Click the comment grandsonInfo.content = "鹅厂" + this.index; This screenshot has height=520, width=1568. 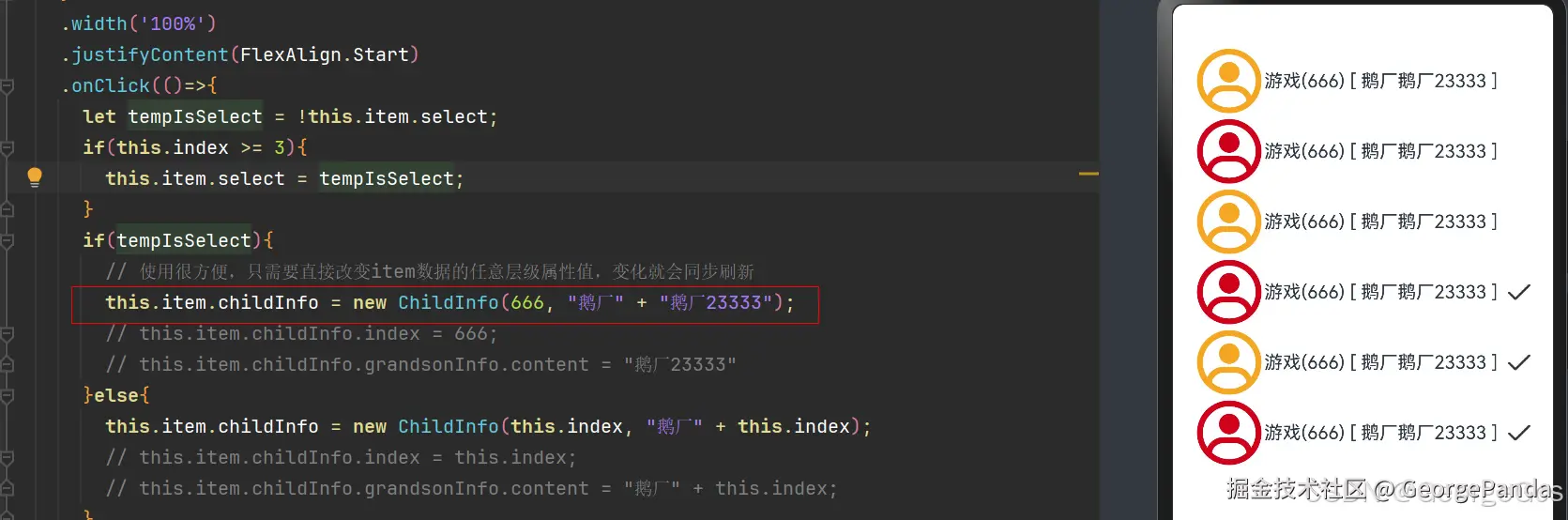(x=471, y=488)
